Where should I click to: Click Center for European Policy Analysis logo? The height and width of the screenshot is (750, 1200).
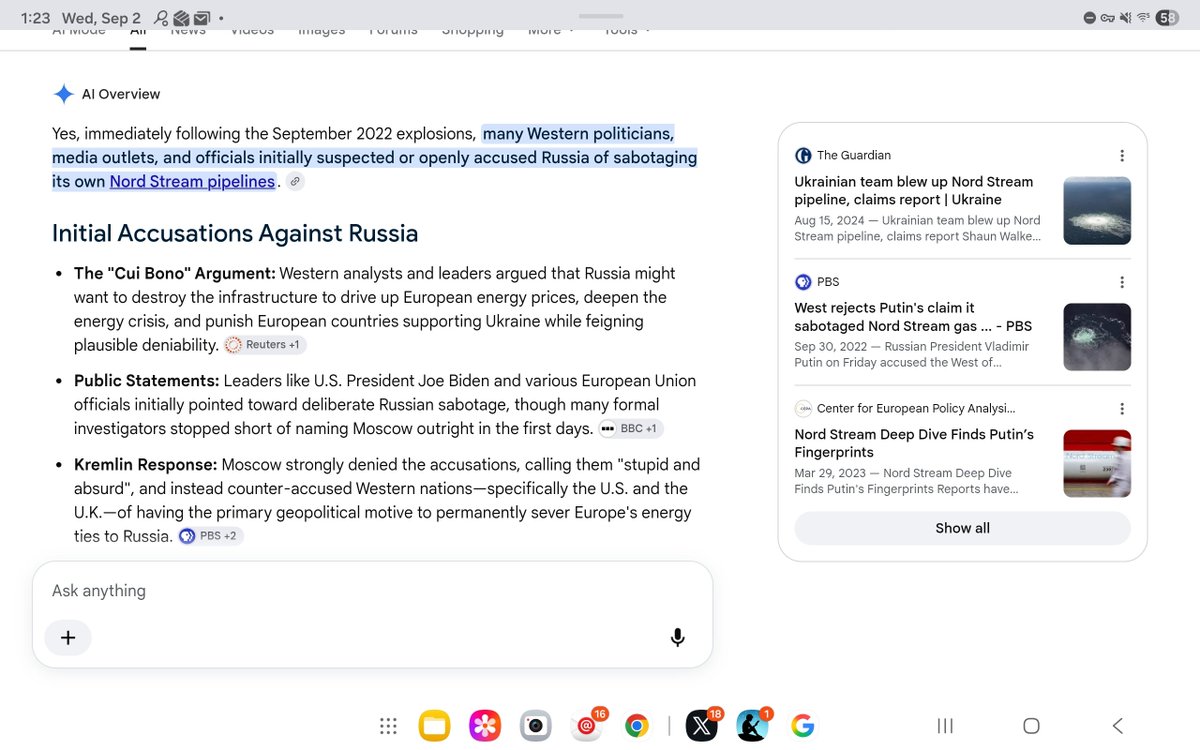pyautogui.click(x=803, y=409)
